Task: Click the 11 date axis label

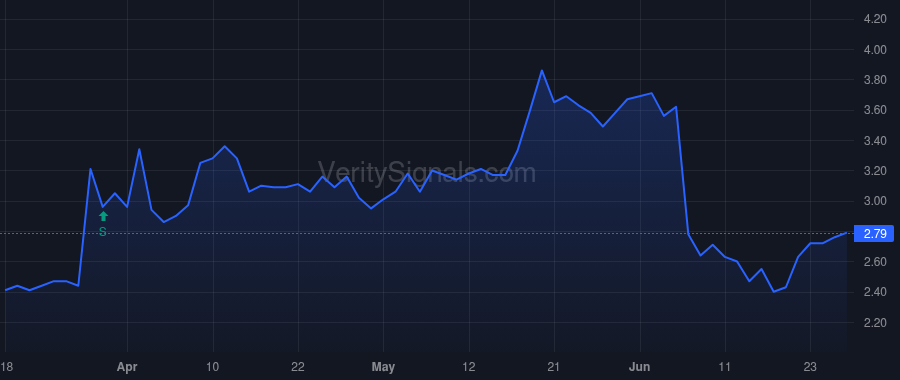Action: (725, 367)
